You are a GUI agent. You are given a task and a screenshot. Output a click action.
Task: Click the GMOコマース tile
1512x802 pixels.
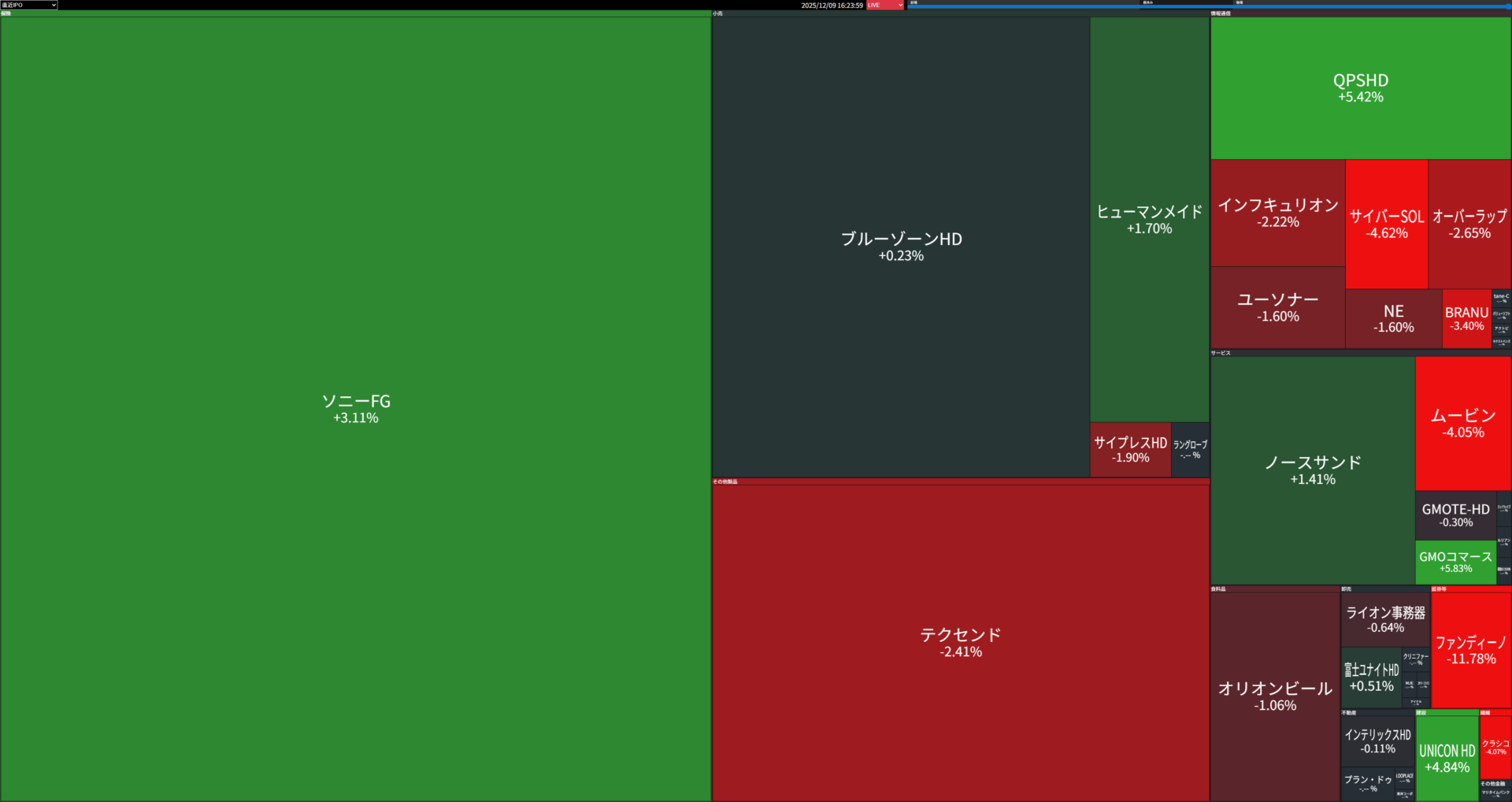(1455, 562)
